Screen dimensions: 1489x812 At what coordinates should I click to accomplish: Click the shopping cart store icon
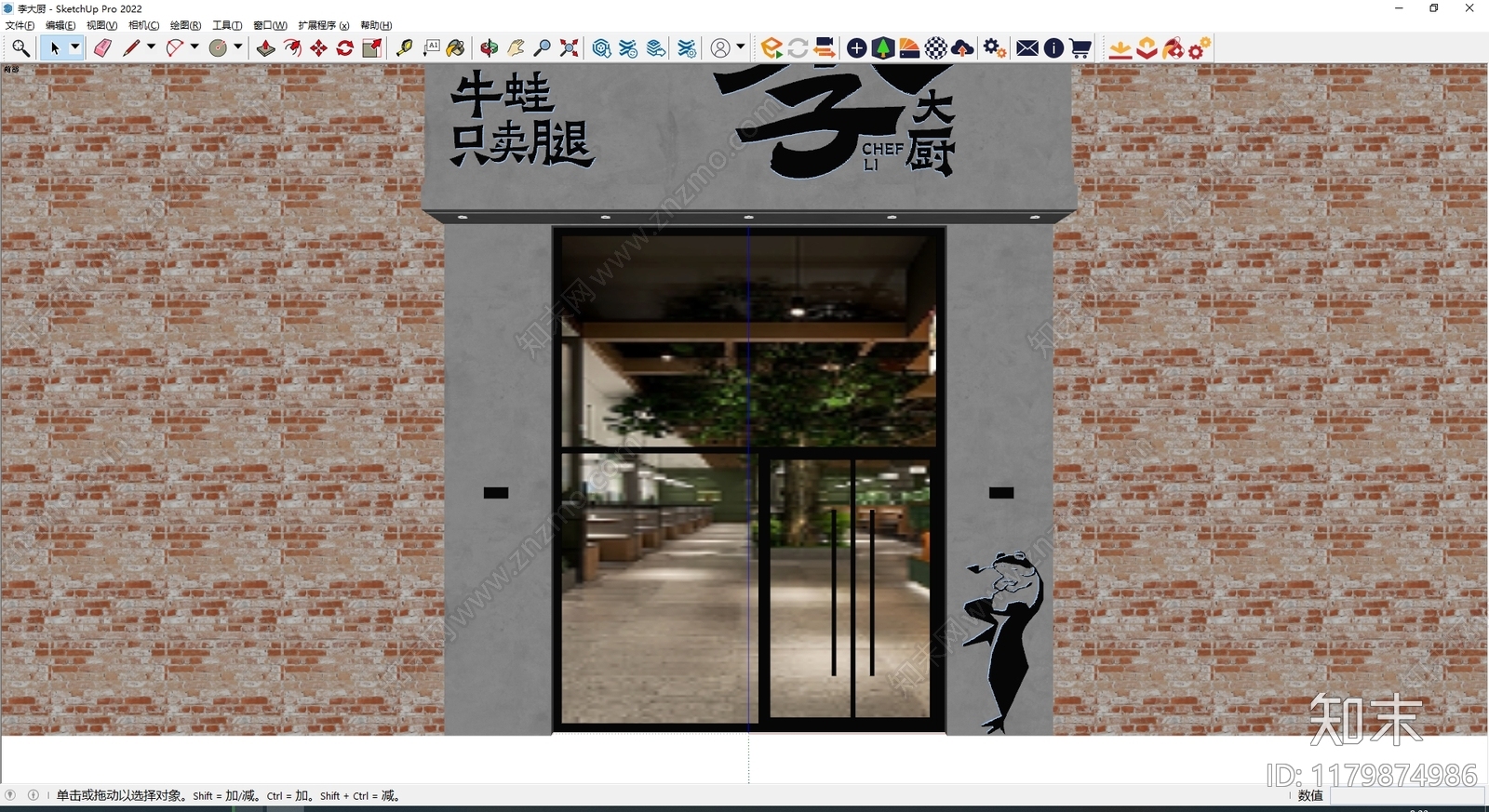(1080, 48)
